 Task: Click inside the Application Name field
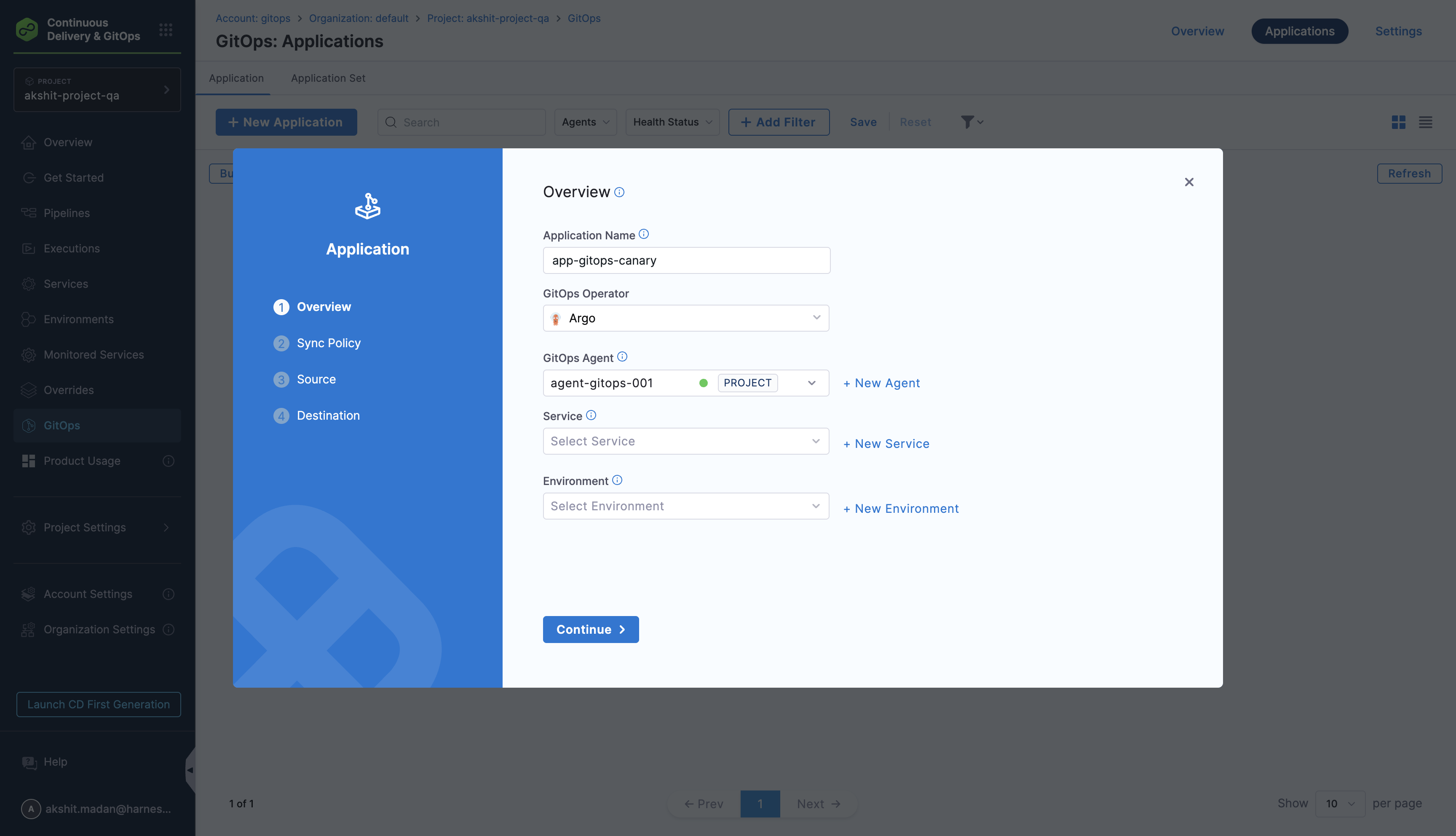tap(686, 260)
